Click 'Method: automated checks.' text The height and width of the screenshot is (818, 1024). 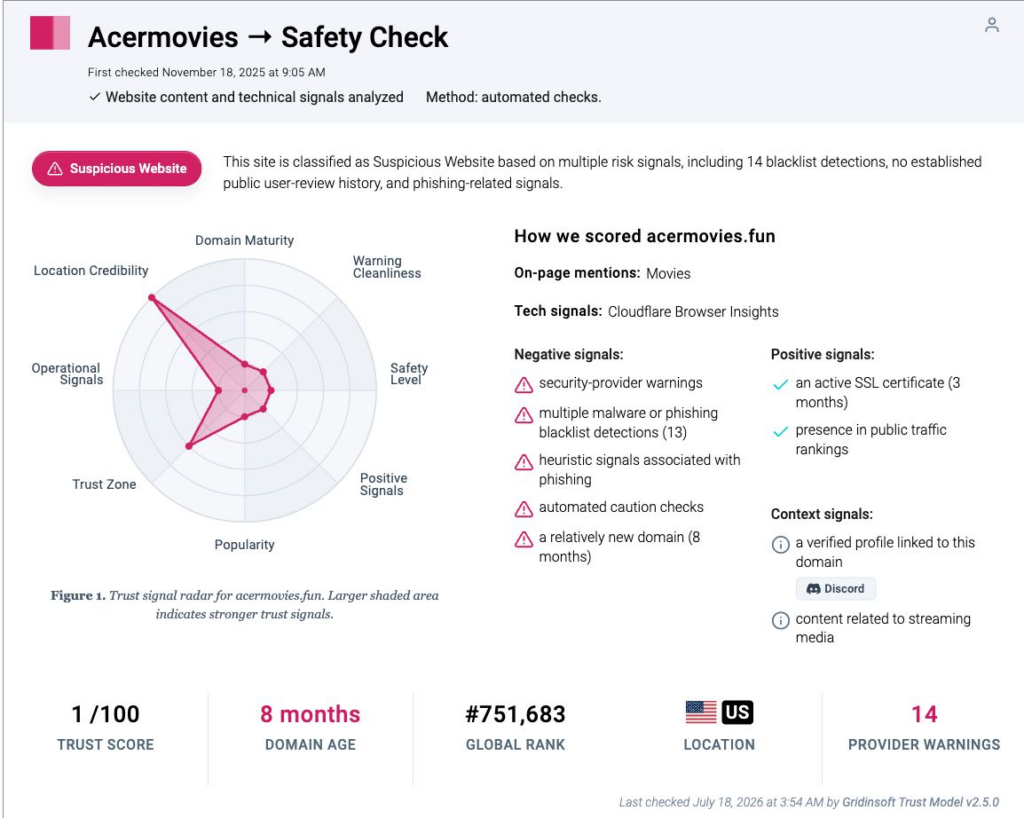[x=513, y=97]
